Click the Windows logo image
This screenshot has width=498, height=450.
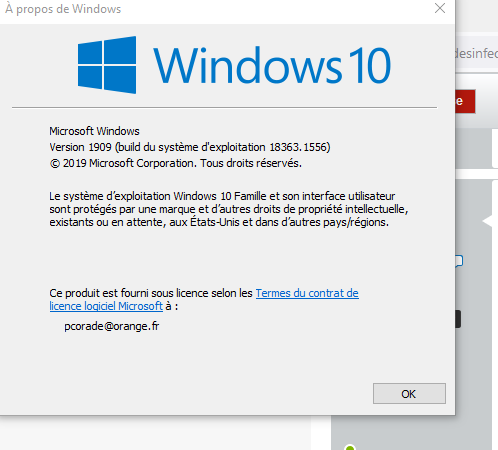[x=107, y=65]
